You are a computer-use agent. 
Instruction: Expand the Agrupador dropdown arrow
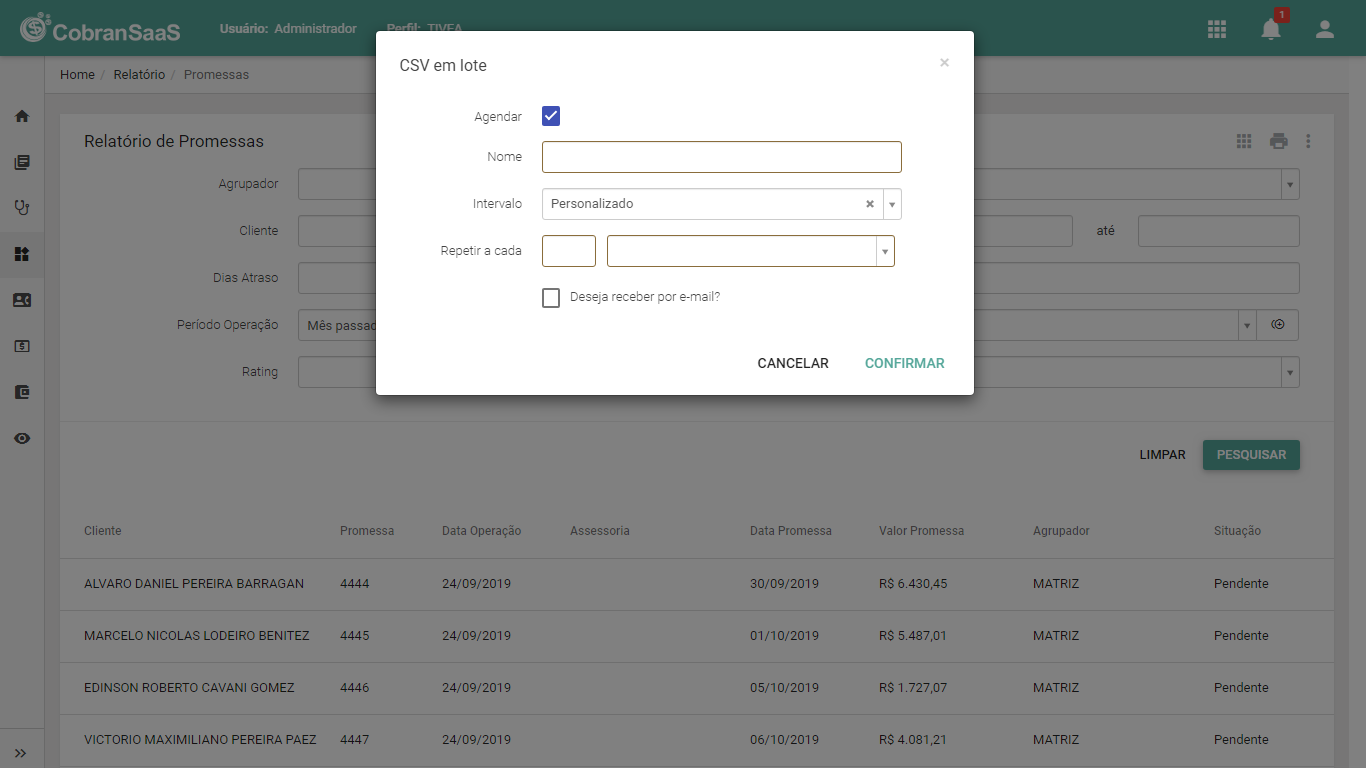click(1291, 185)
